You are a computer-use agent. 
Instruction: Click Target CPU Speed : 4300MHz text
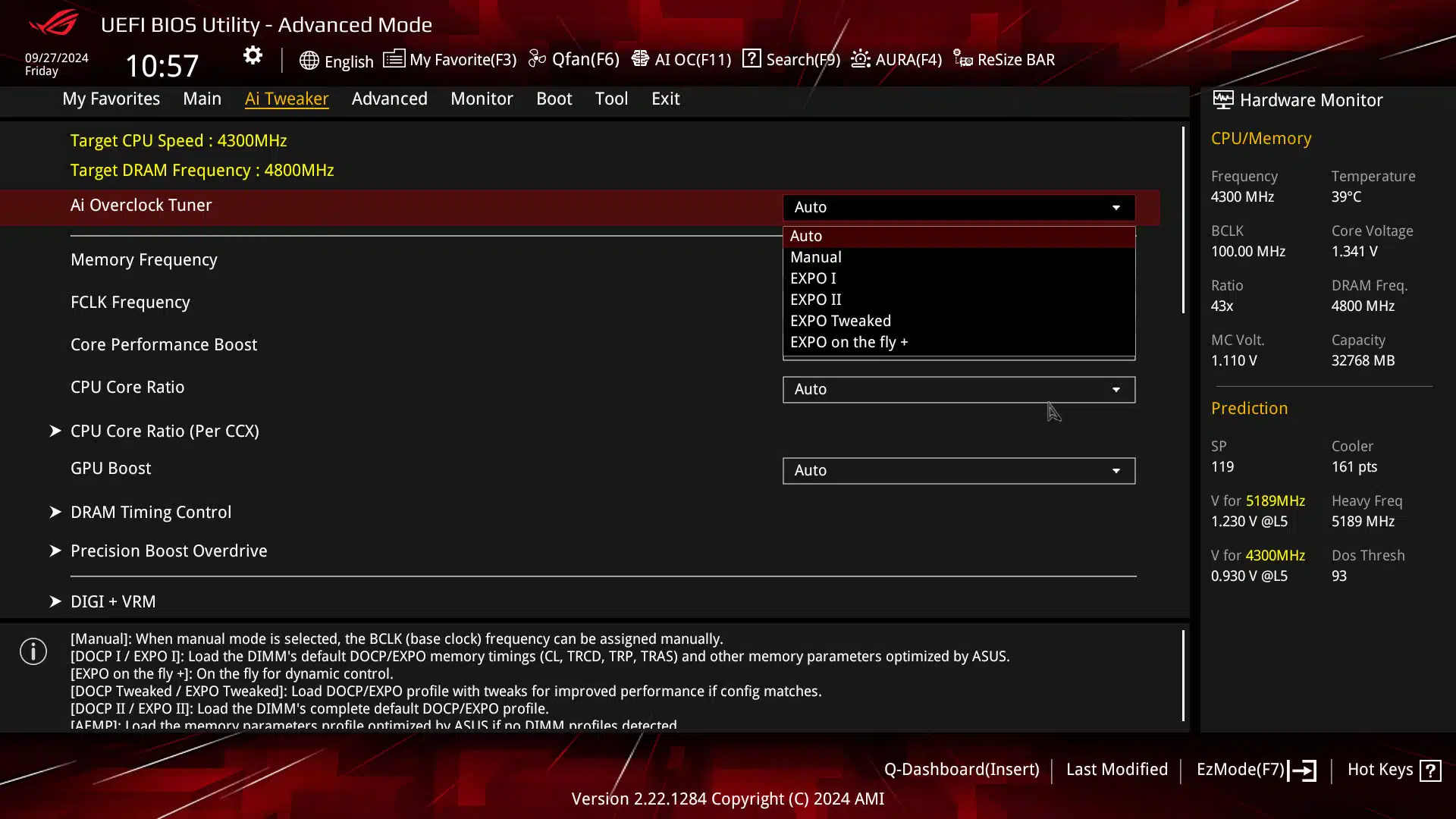pyautogui.click(x=179, y=141)
